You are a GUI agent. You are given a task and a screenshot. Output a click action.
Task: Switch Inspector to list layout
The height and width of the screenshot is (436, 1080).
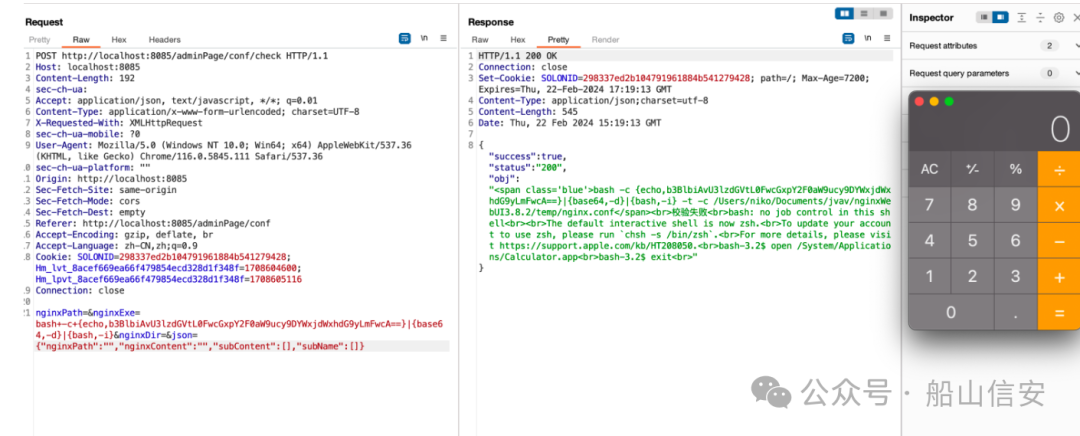[984, 18]
